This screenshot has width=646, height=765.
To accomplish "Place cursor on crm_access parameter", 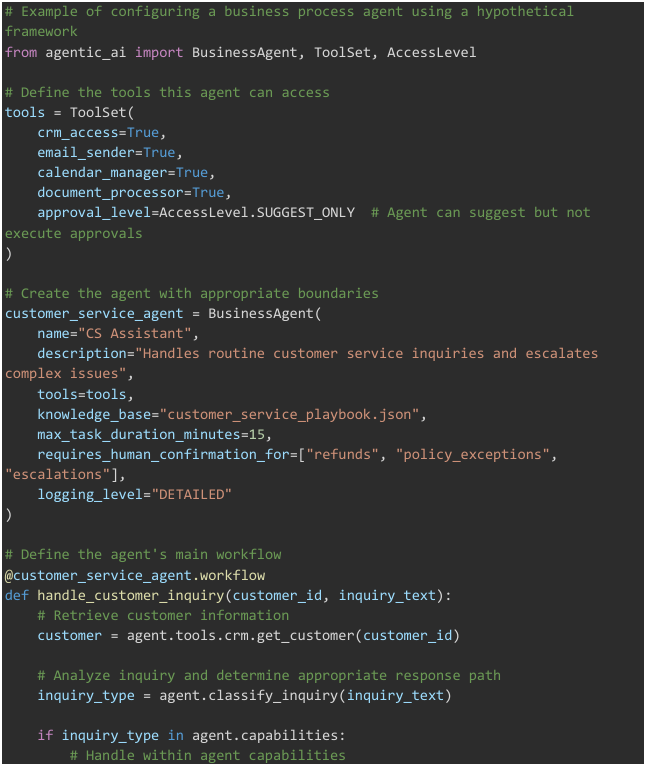I will 78,133.
